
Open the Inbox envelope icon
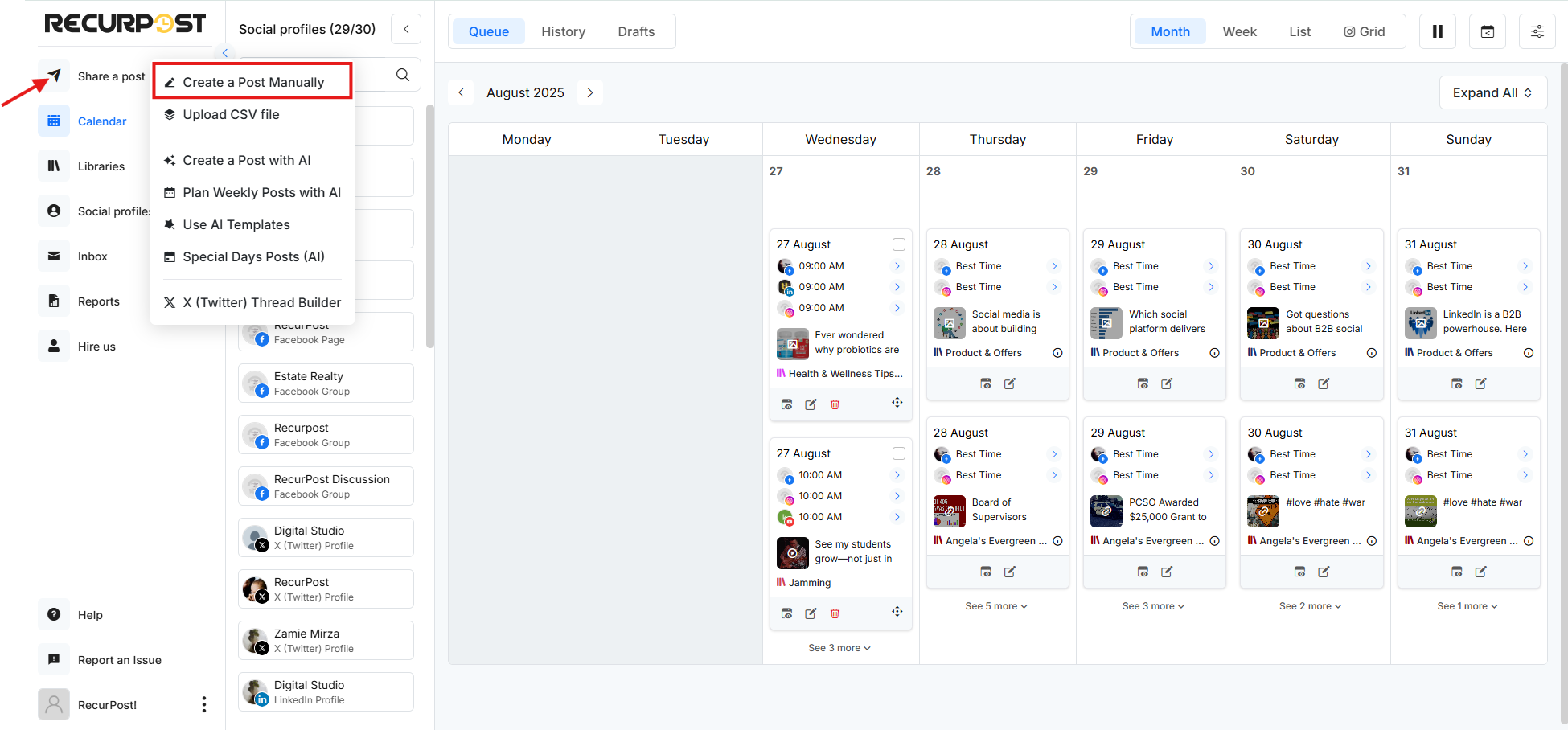pyautogui.click(x=54, y=256)
